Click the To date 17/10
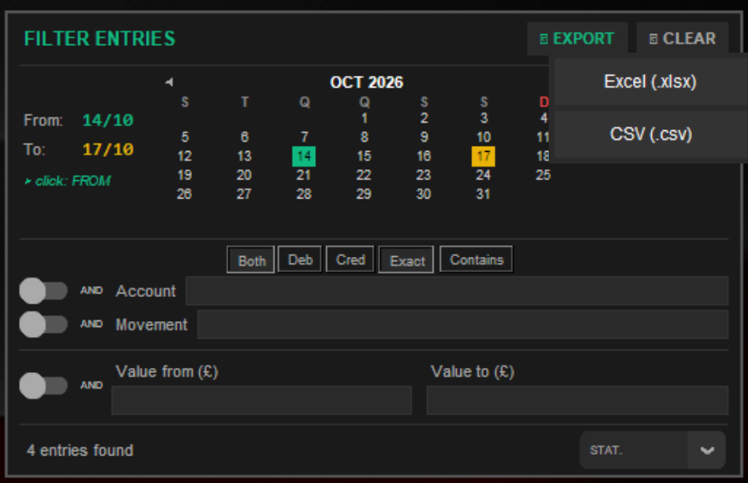748x483 pixels. pyautogui.click(x=108, y=150)
